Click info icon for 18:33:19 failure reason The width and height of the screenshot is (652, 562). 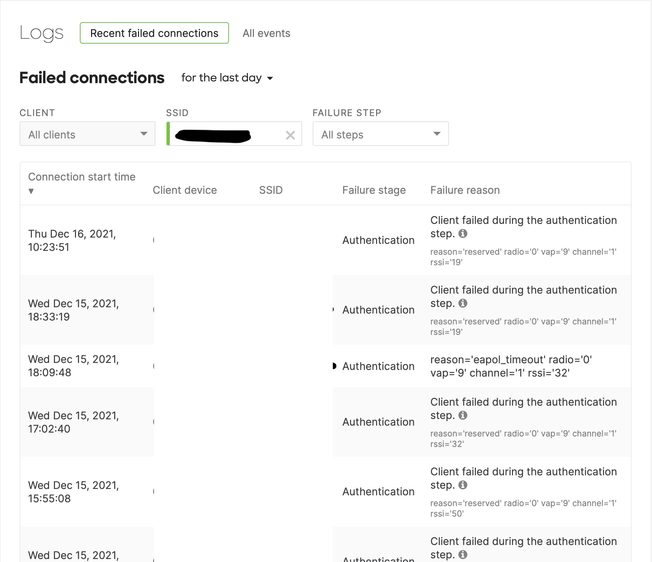click(x=462, y=304)
